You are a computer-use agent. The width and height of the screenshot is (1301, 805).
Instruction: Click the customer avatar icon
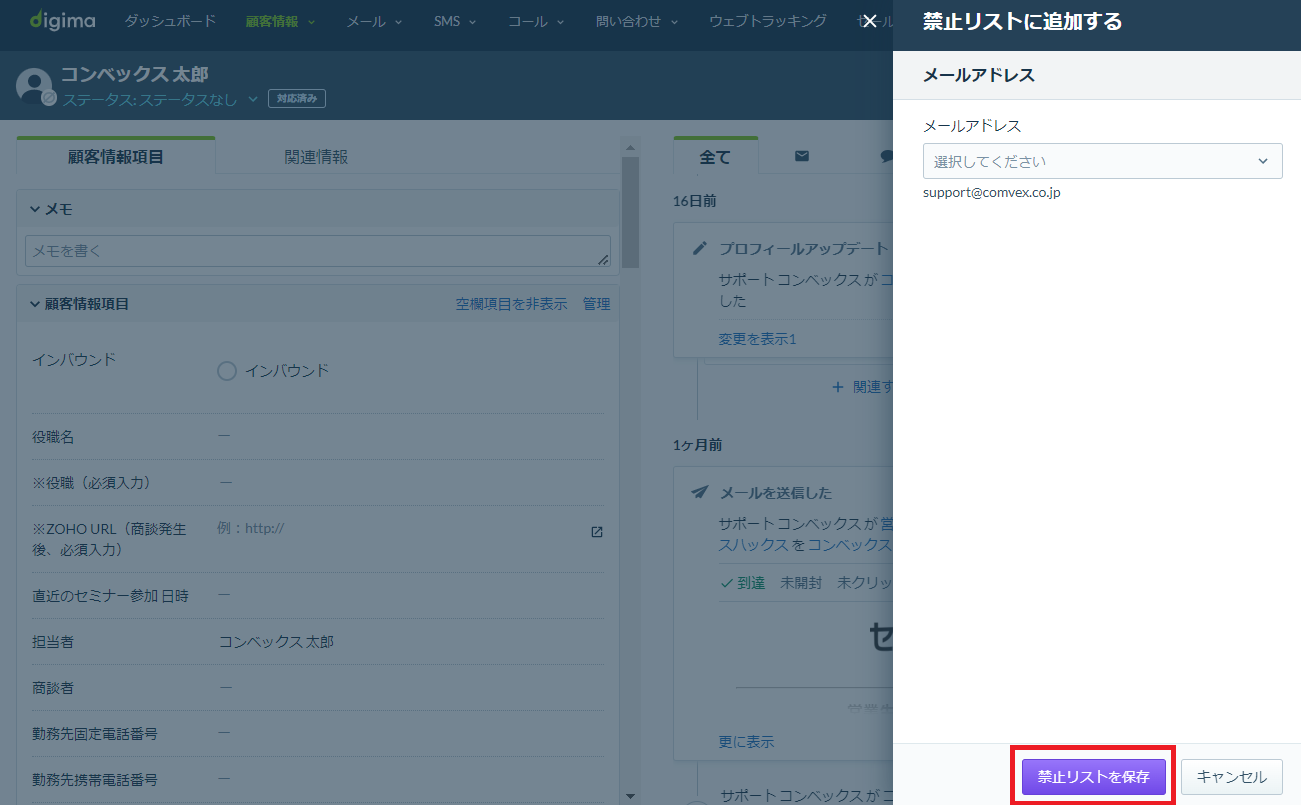[35, 86]
